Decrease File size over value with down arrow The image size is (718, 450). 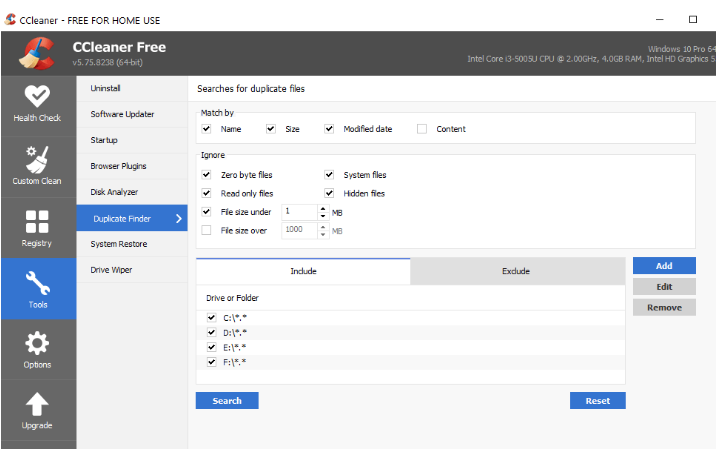(322, 234)
